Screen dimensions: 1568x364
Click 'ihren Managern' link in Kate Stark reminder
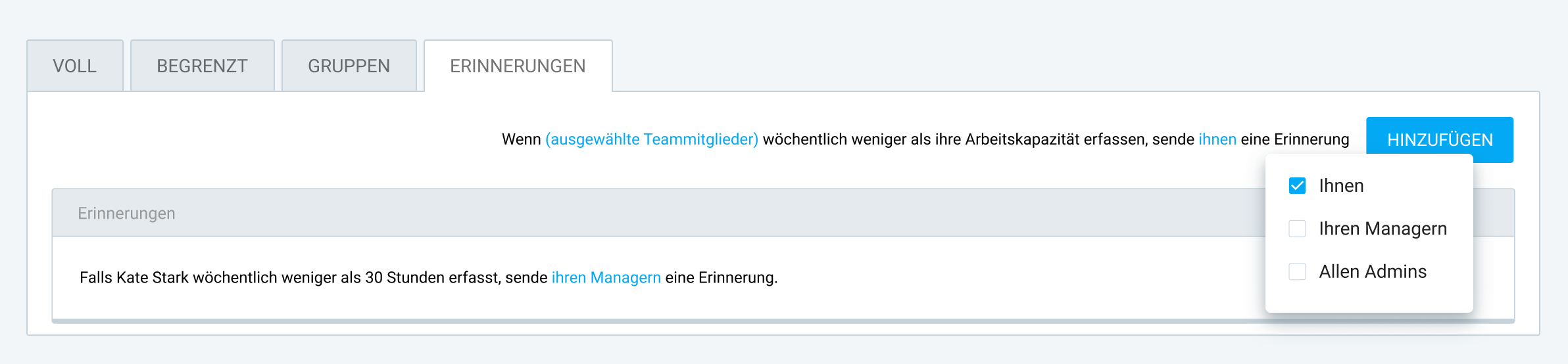(x=606, y=277)
